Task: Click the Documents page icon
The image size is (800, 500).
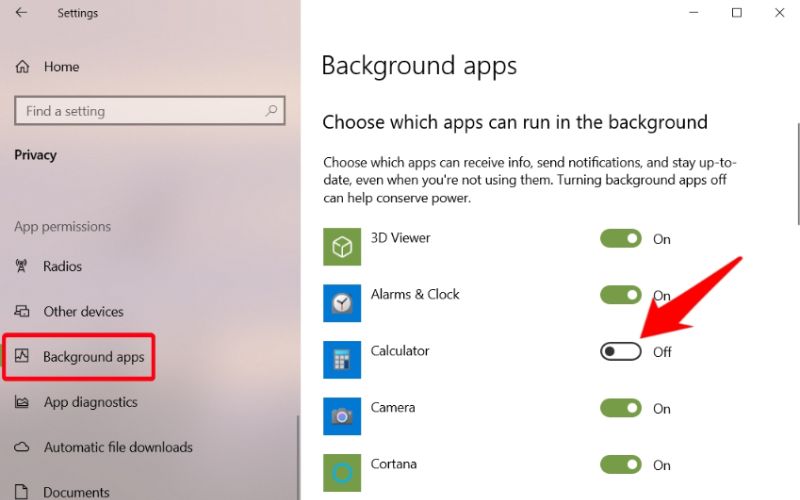Action: [x=21, y=491]
